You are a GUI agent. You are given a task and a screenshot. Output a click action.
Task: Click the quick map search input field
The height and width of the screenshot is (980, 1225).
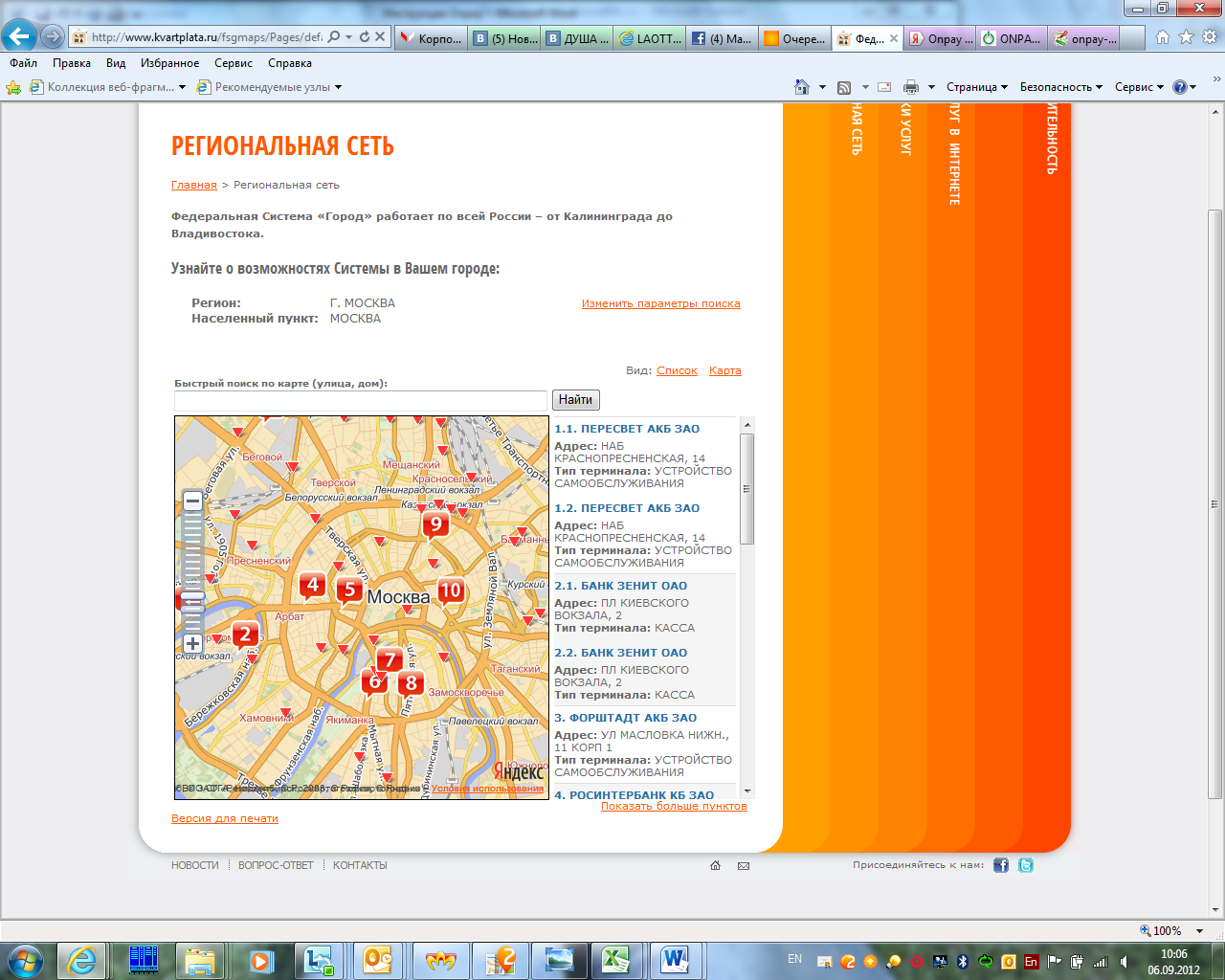pyautogui.click(x=360, y=400)
